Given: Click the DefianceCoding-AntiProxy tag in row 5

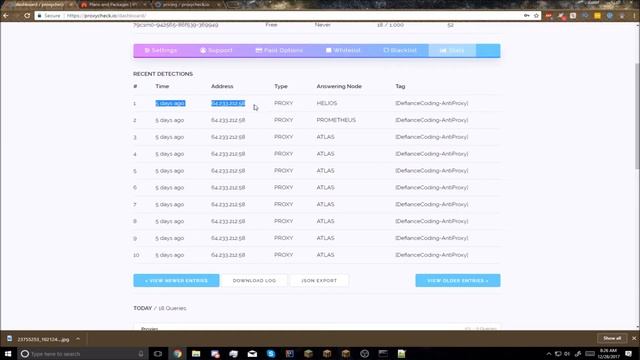Looking at the screenshot, I should pos(431,171).
